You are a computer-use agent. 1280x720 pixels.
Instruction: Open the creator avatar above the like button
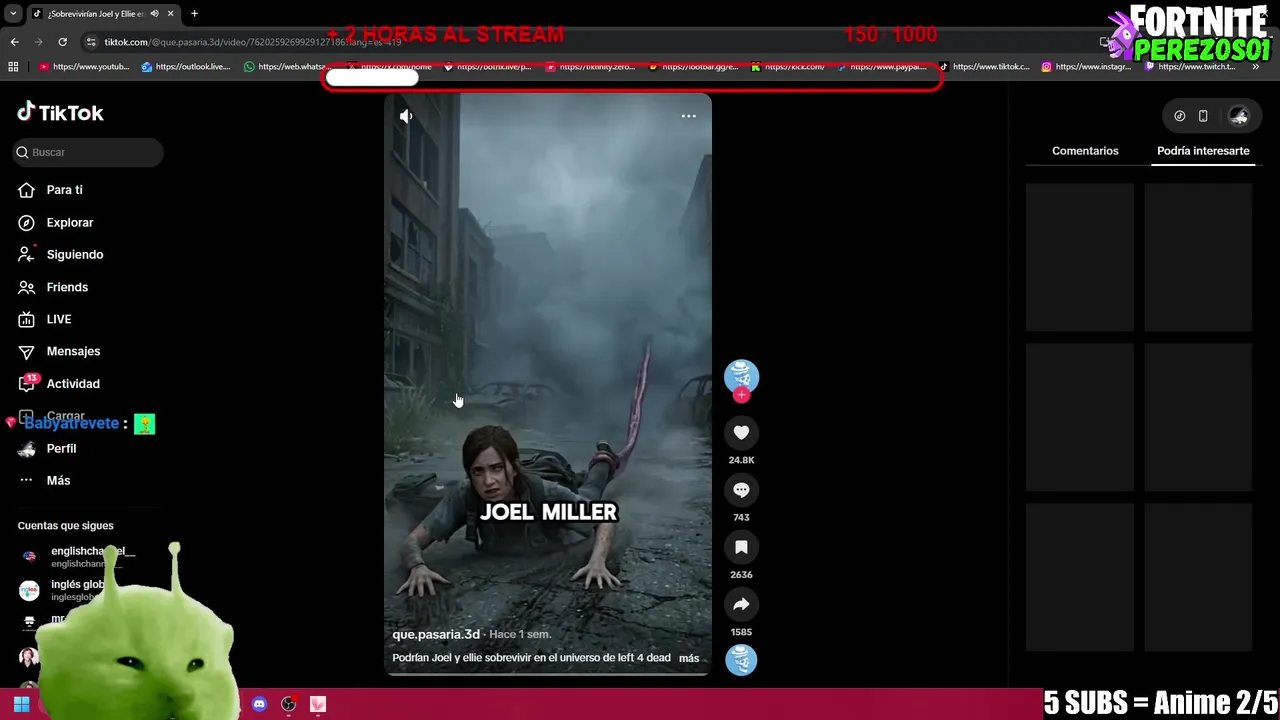[741, 375]
